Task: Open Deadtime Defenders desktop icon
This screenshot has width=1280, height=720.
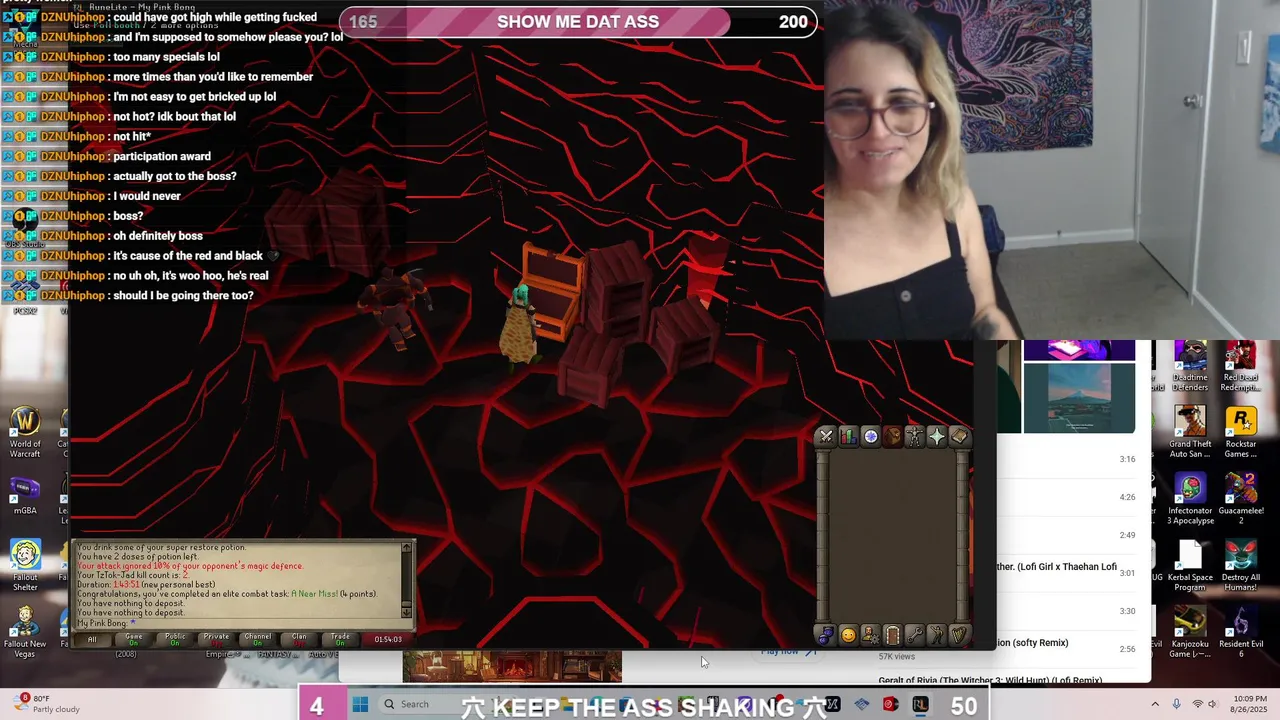Action: pyautogui.click(x=1190, y=366)
